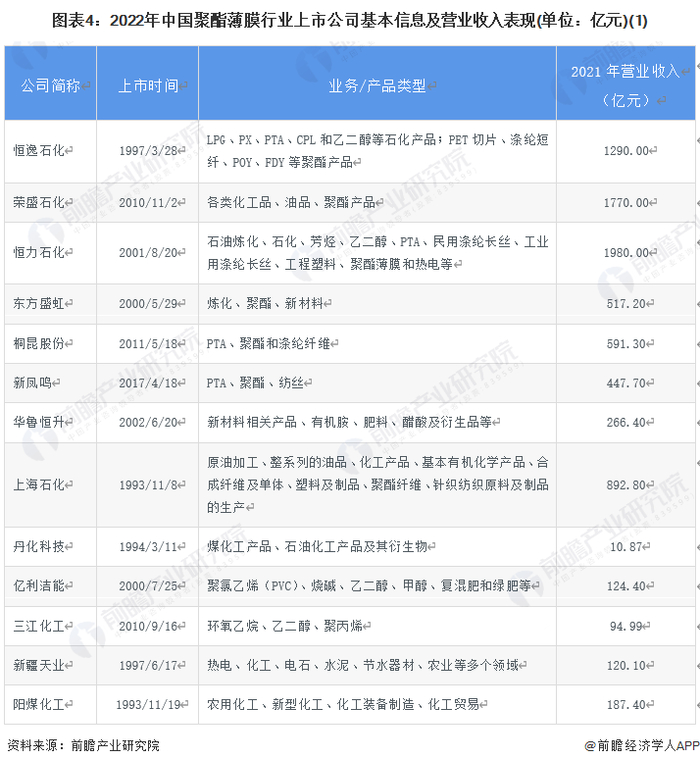Viewport: 700px width, 766px height.
Task: Select the company name 阳煤化工
Action: point(39,704)
